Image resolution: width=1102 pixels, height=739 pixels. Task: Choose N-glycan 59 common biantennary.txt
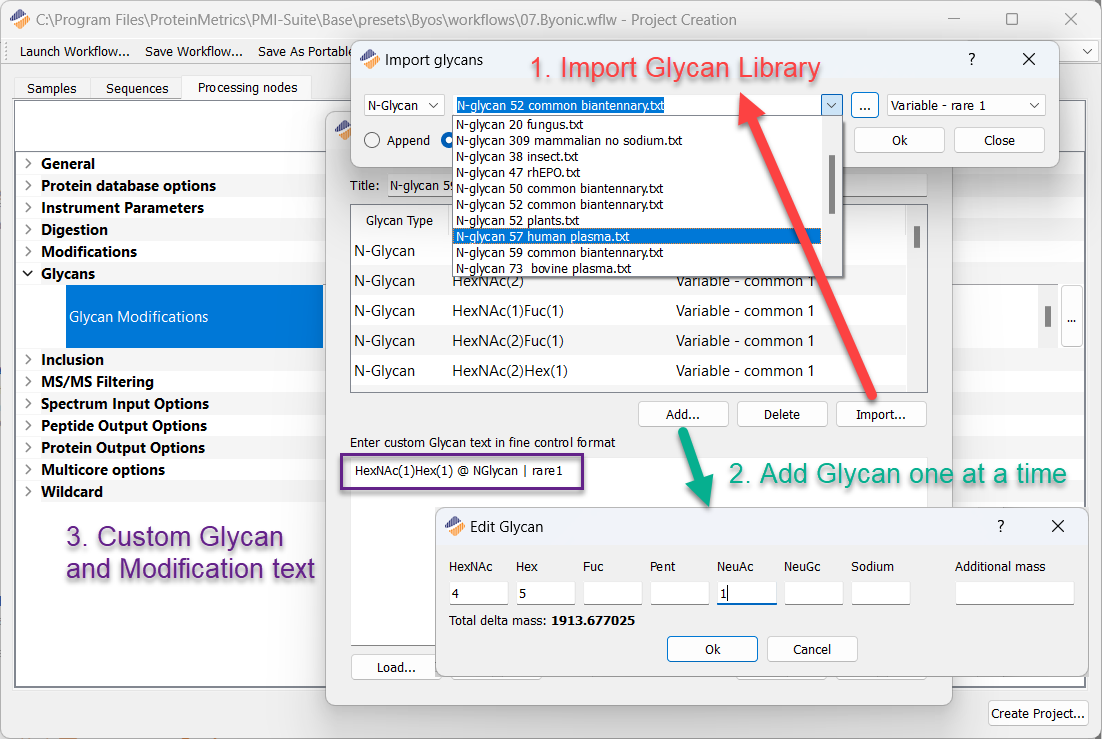pyautogui.click(x=637, y=252)
